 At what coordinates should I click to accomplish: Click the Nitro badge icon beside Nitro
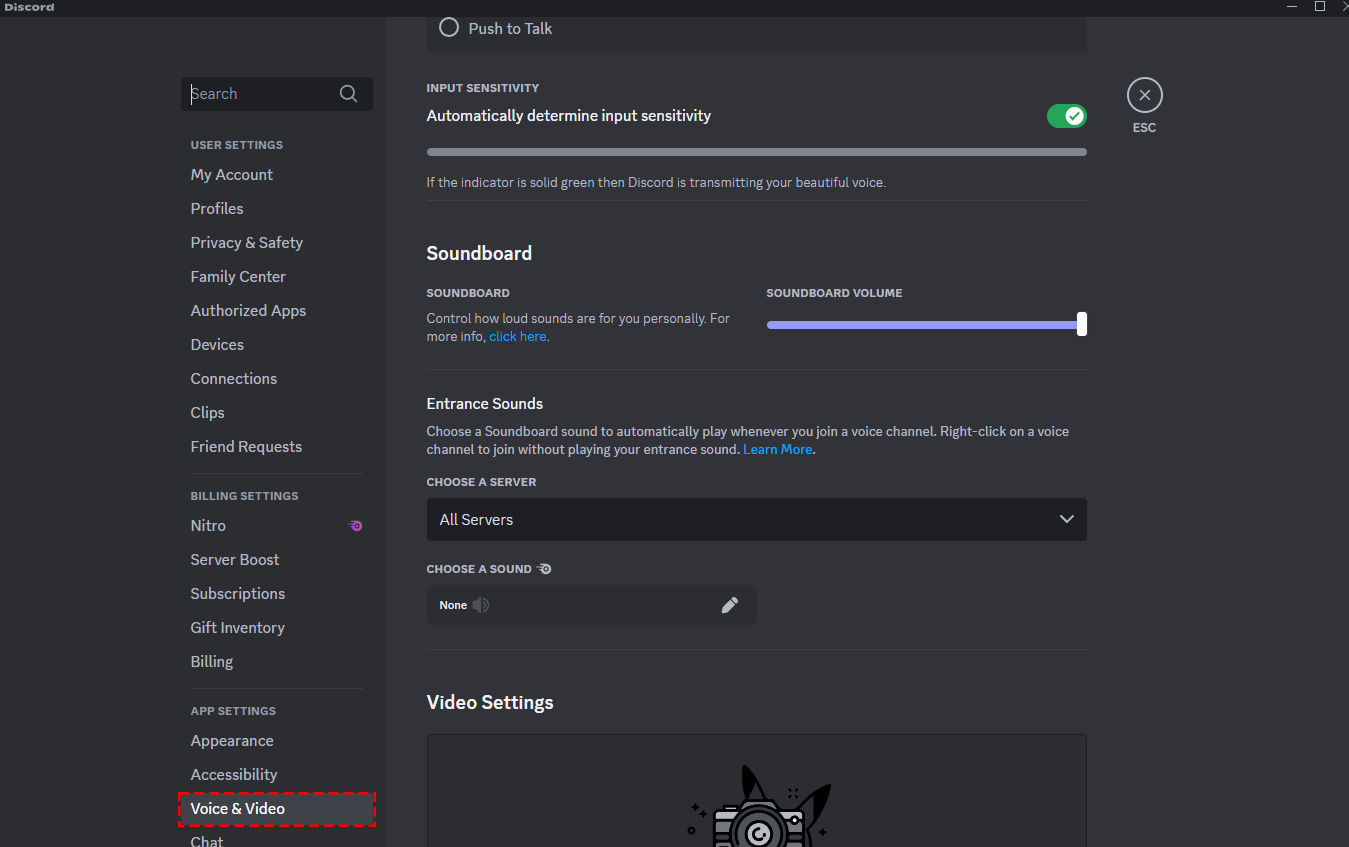(x=355, y=525)
